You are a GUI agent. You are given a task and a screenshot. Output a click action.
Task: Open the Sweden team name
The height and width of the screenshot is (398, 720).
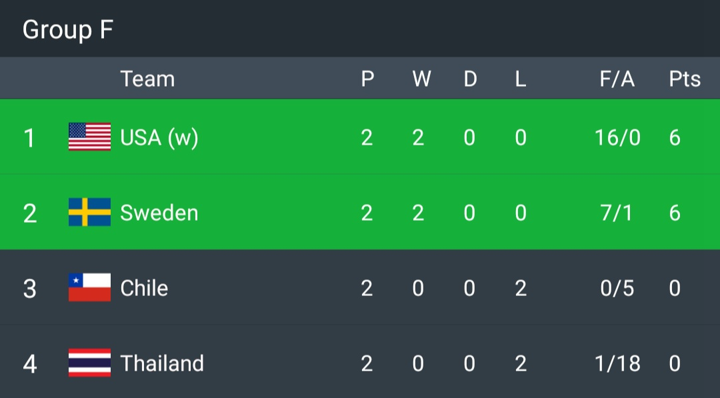coord(159,213)
